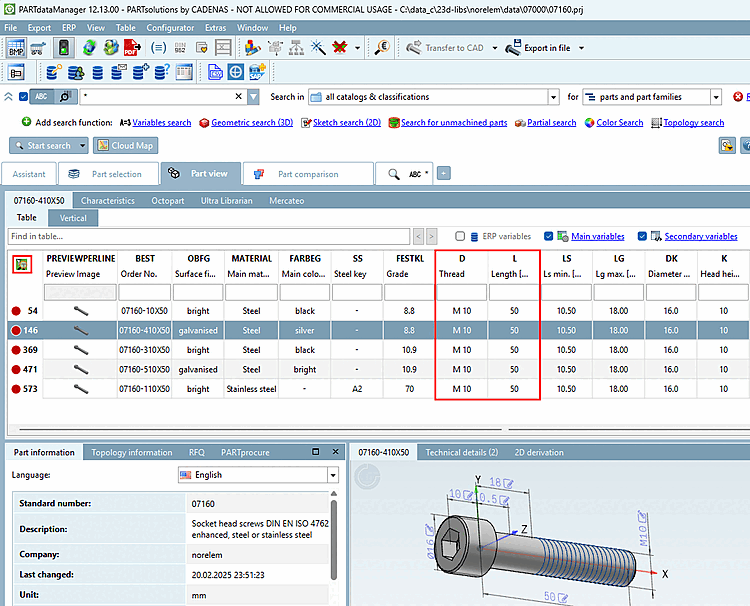Click the favorites heart window icon
Screen dimensions: 750x606
[201, 48]
